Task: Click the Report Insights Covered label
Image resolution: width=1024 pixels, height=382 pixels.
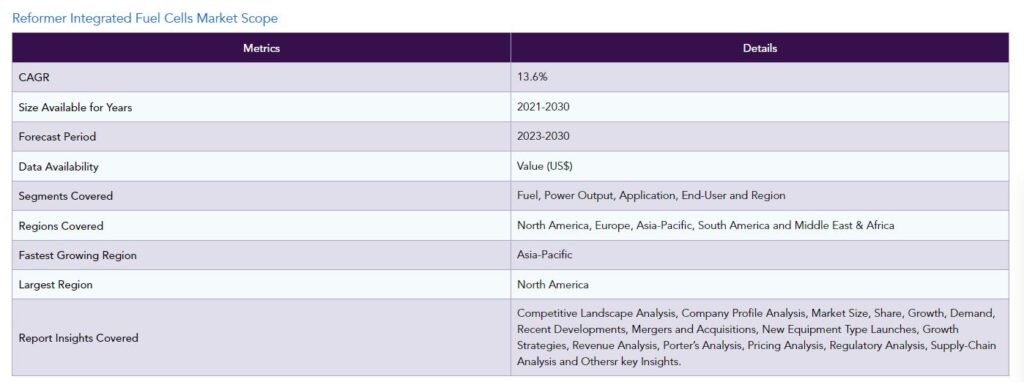Action: click(78, 338)
